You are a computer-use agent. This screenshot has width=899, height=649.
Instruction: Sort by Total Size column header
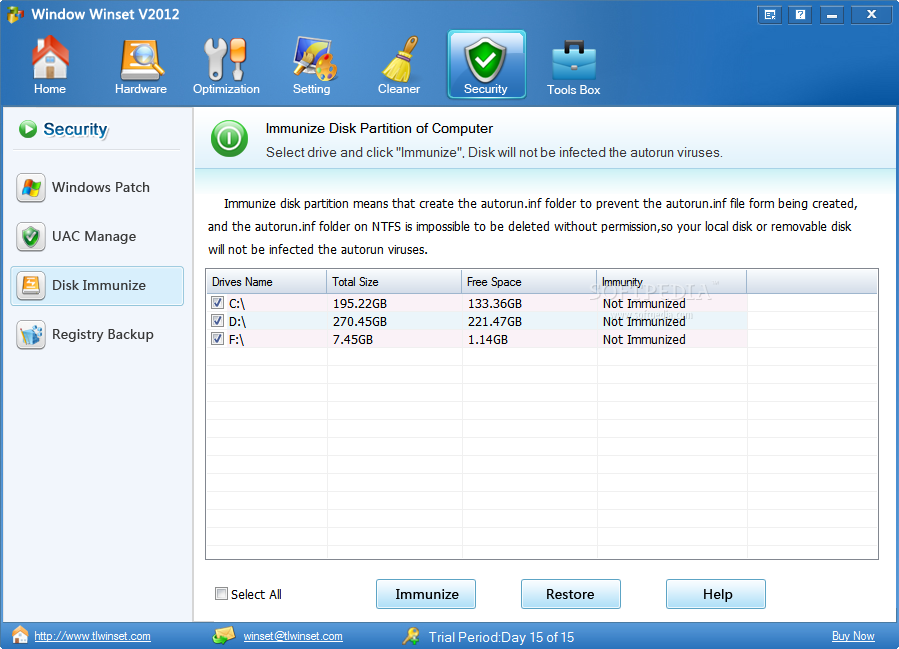pyautogui.click(x=394, y=282)
